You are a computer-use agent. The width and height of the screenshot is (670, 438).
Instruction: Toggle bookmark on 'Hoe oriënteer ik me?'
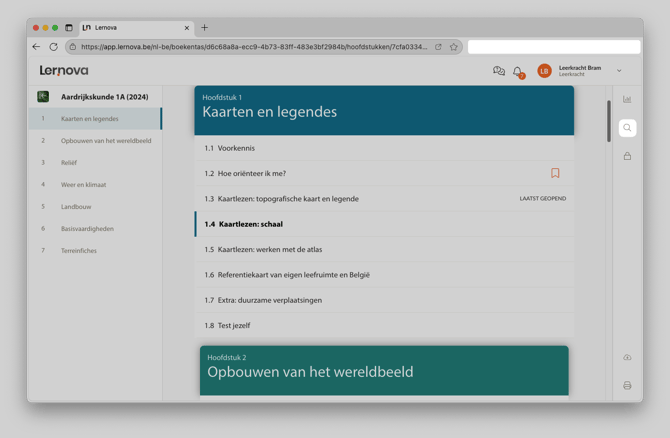[x=555, y=173]
